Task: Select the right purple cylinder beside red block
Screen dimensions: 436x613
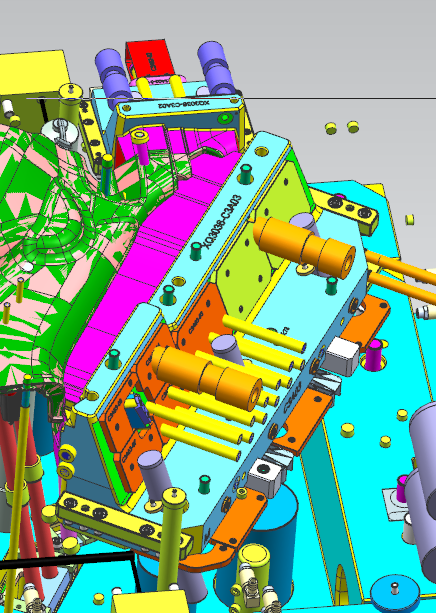Action: point(215,66)
